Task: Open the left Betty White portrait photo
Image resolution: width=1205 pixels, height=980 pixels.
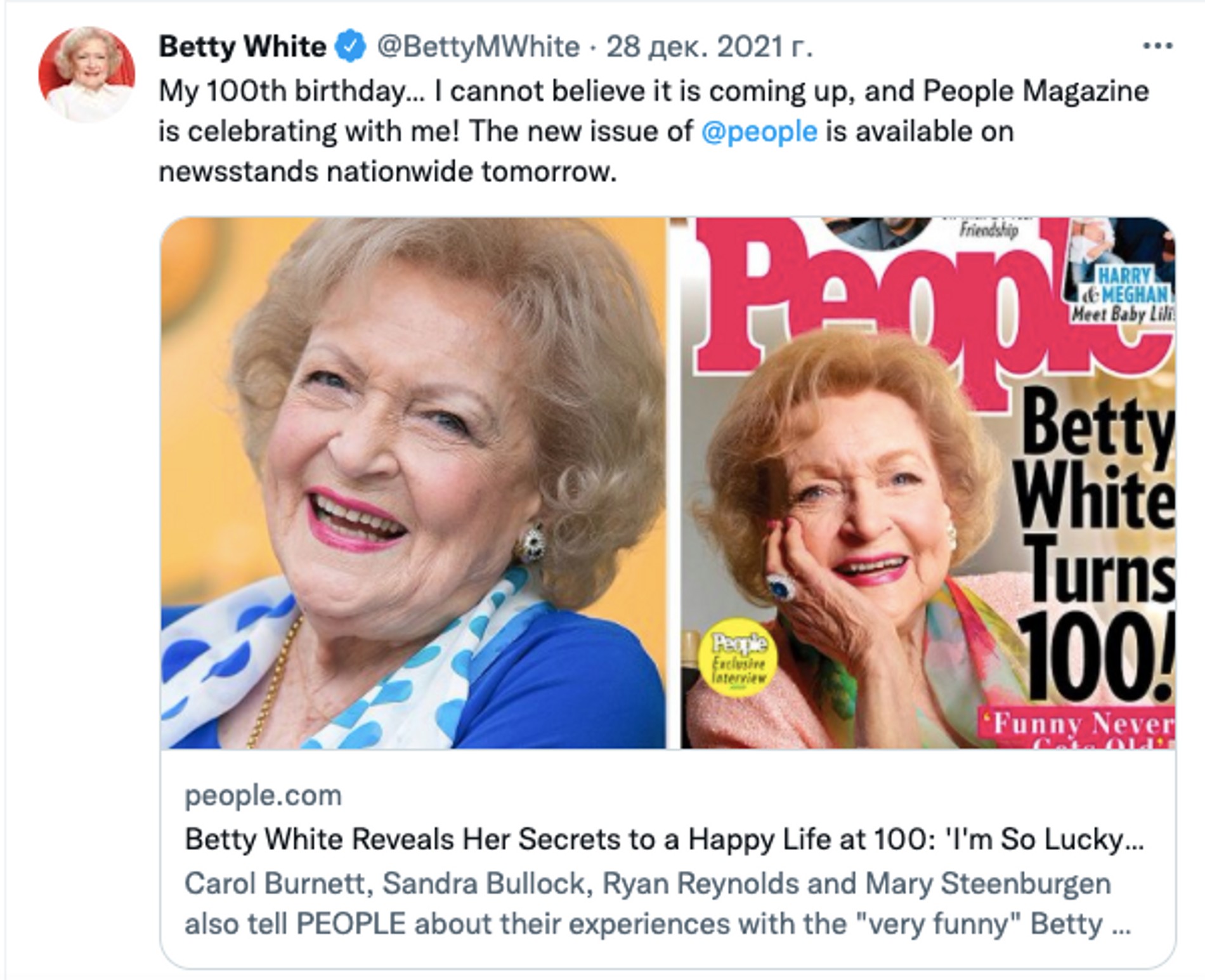Action: pyautogui.click(x=412, y=482)
